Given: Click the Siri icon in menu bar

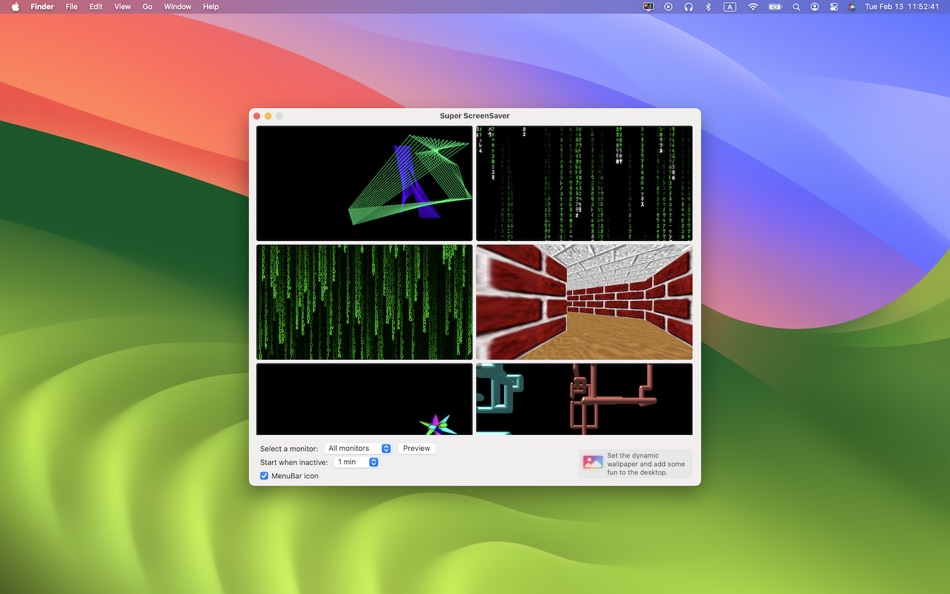Looking at the screenshot, I should (852, 7).
